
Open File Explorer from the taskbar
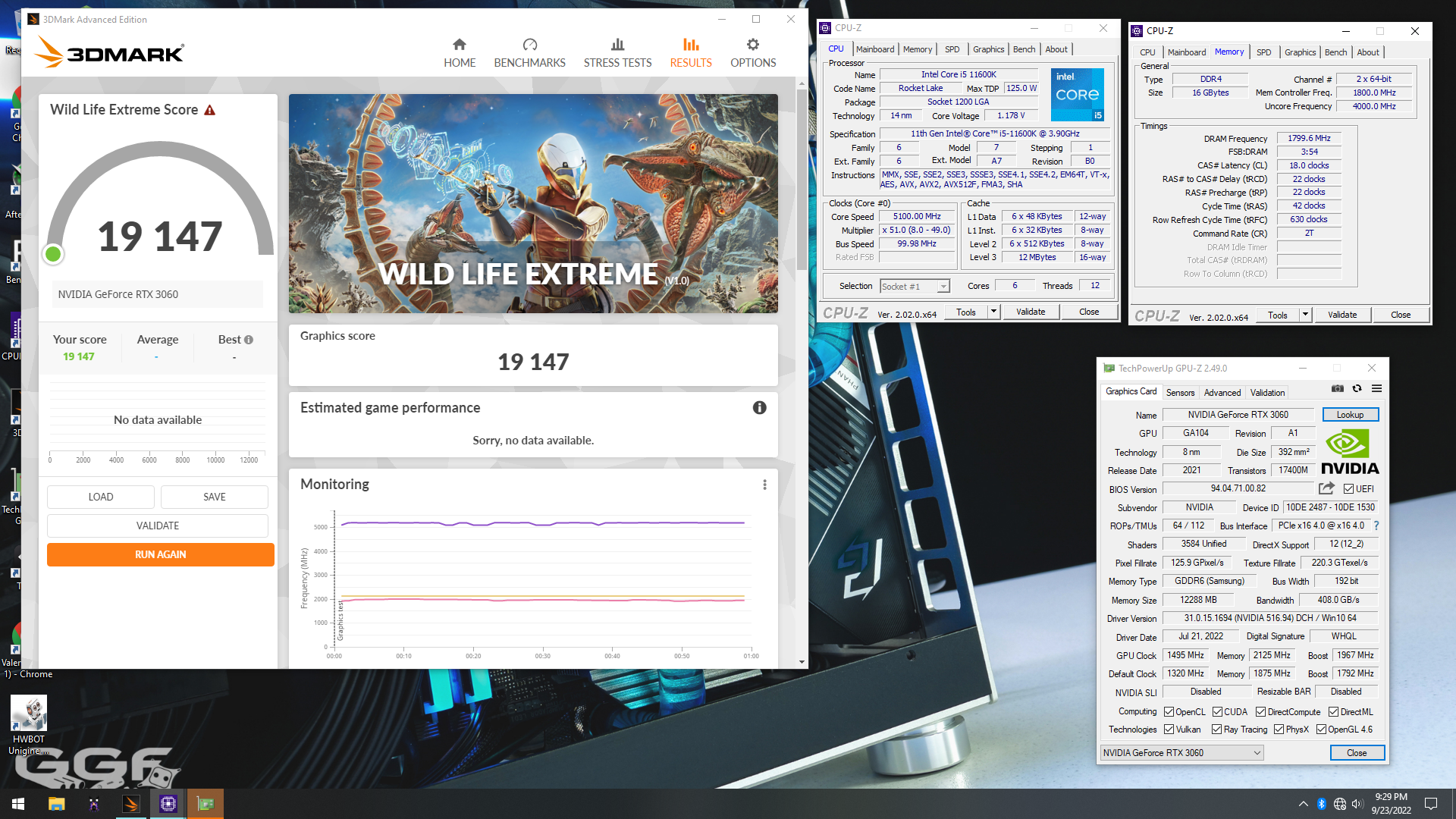click(56, 804)
